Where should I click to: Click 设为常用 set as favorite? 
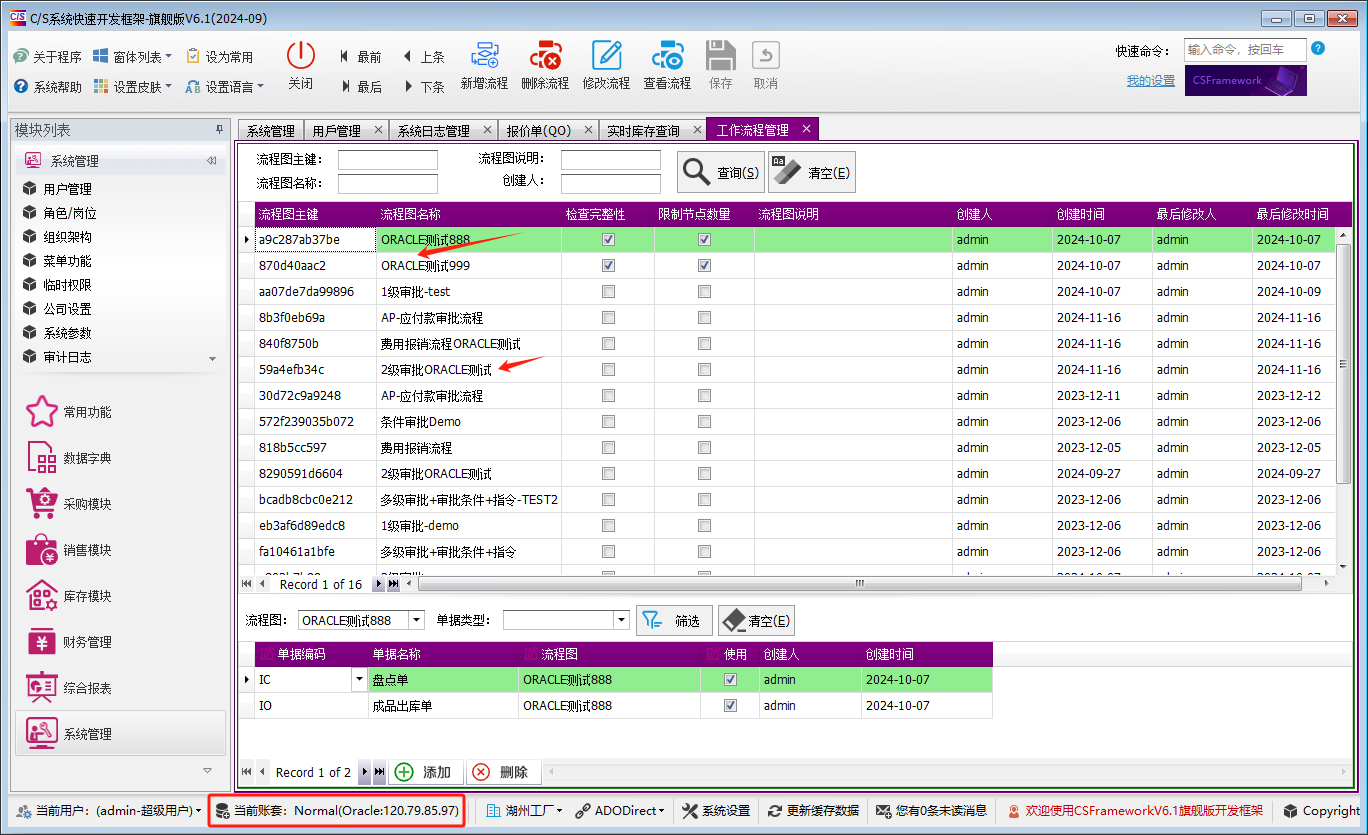[219, 57]
